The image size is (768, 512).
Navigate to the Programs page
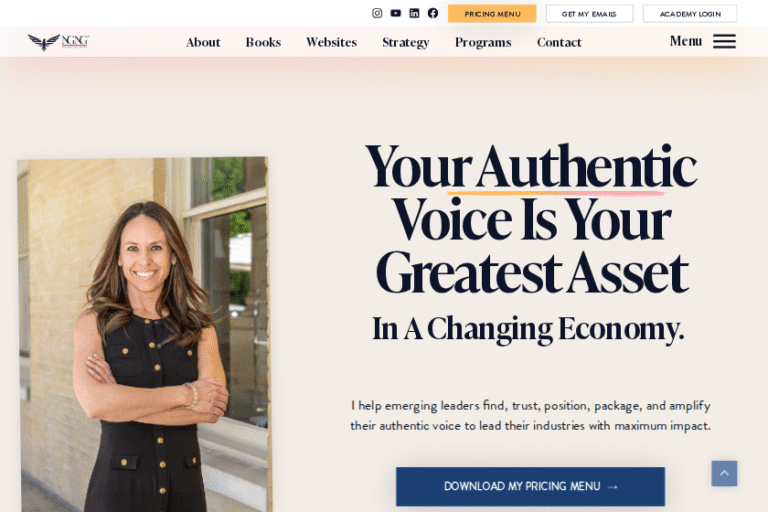pos(483,42)
